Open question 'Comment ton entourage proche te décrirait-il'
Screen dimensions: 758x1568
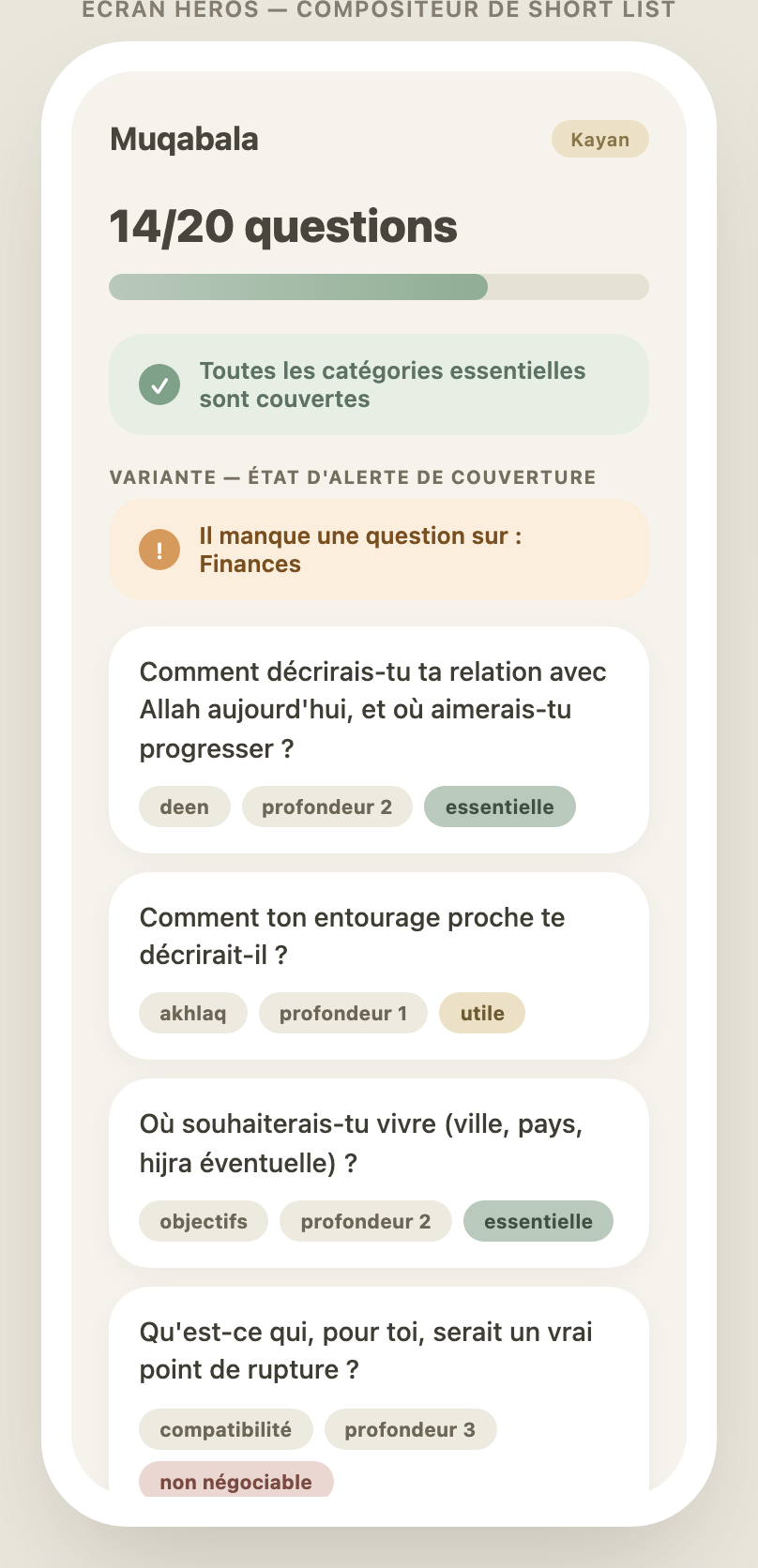(x=379, y=966)
